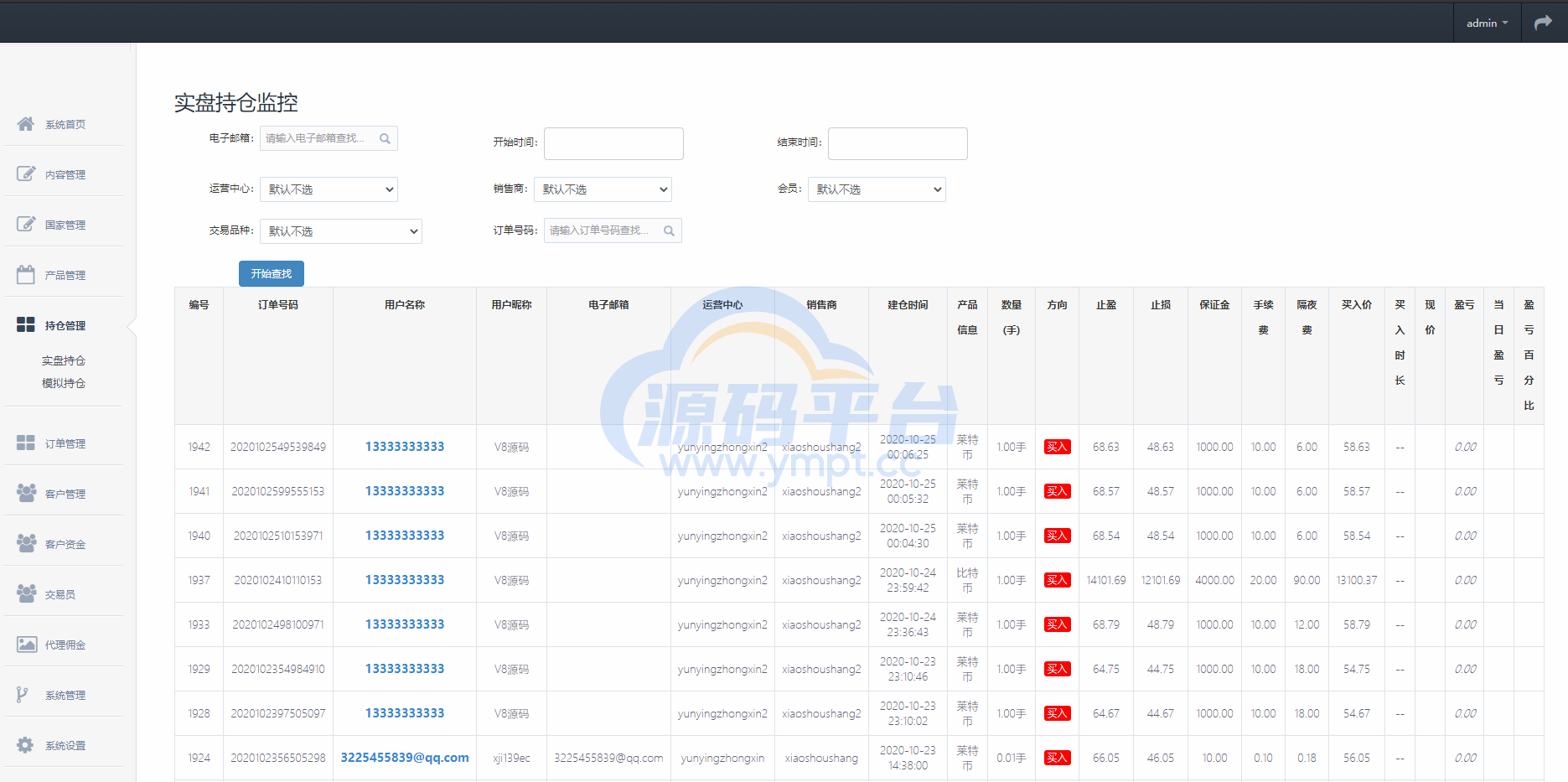Screen dimensions: 1568x782
Task: Click 保证金 column header
Action: click(x=1214, y=305)
